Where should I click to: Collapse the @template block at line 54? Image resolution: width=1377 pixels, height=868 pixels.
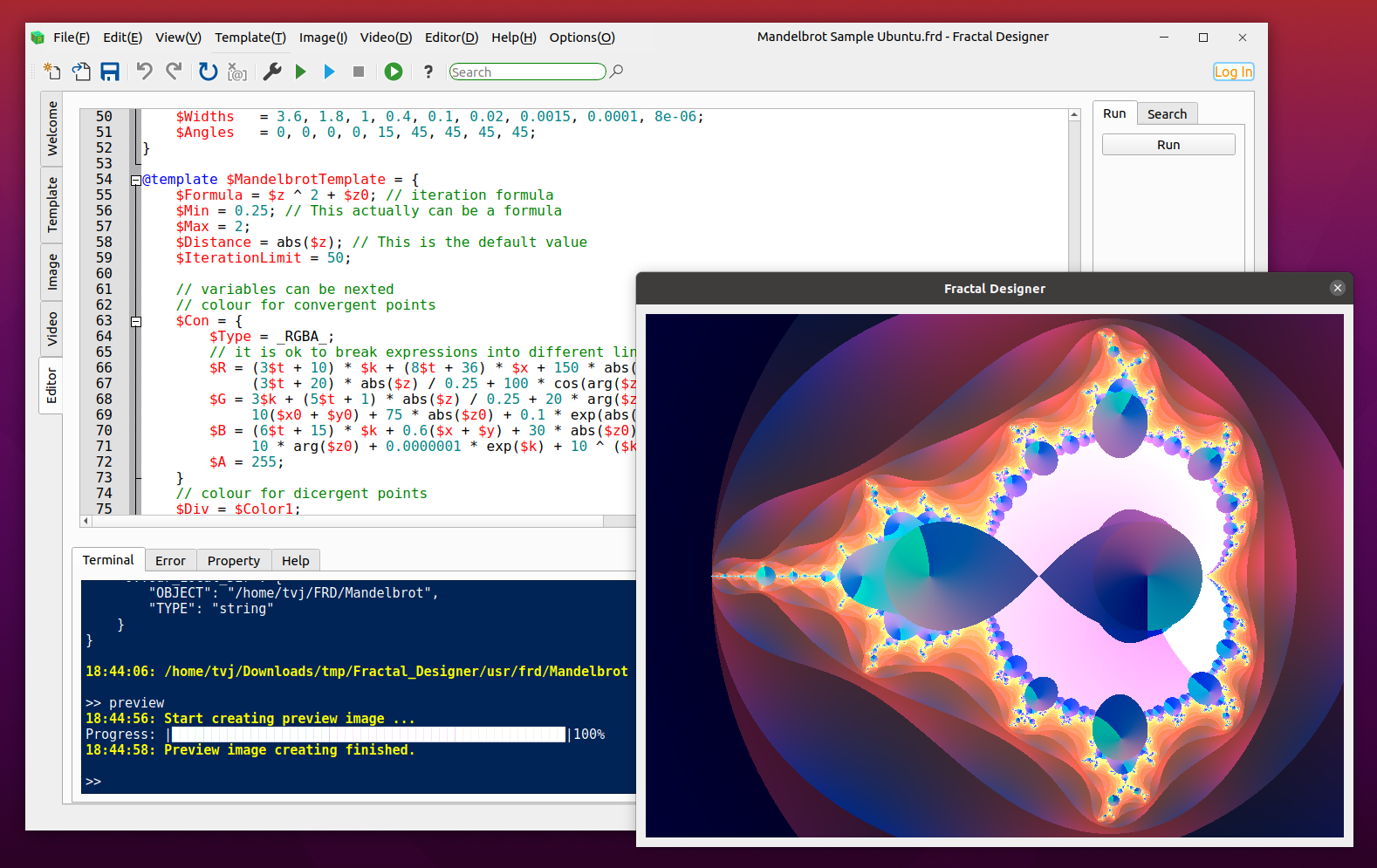coord(136,181)
